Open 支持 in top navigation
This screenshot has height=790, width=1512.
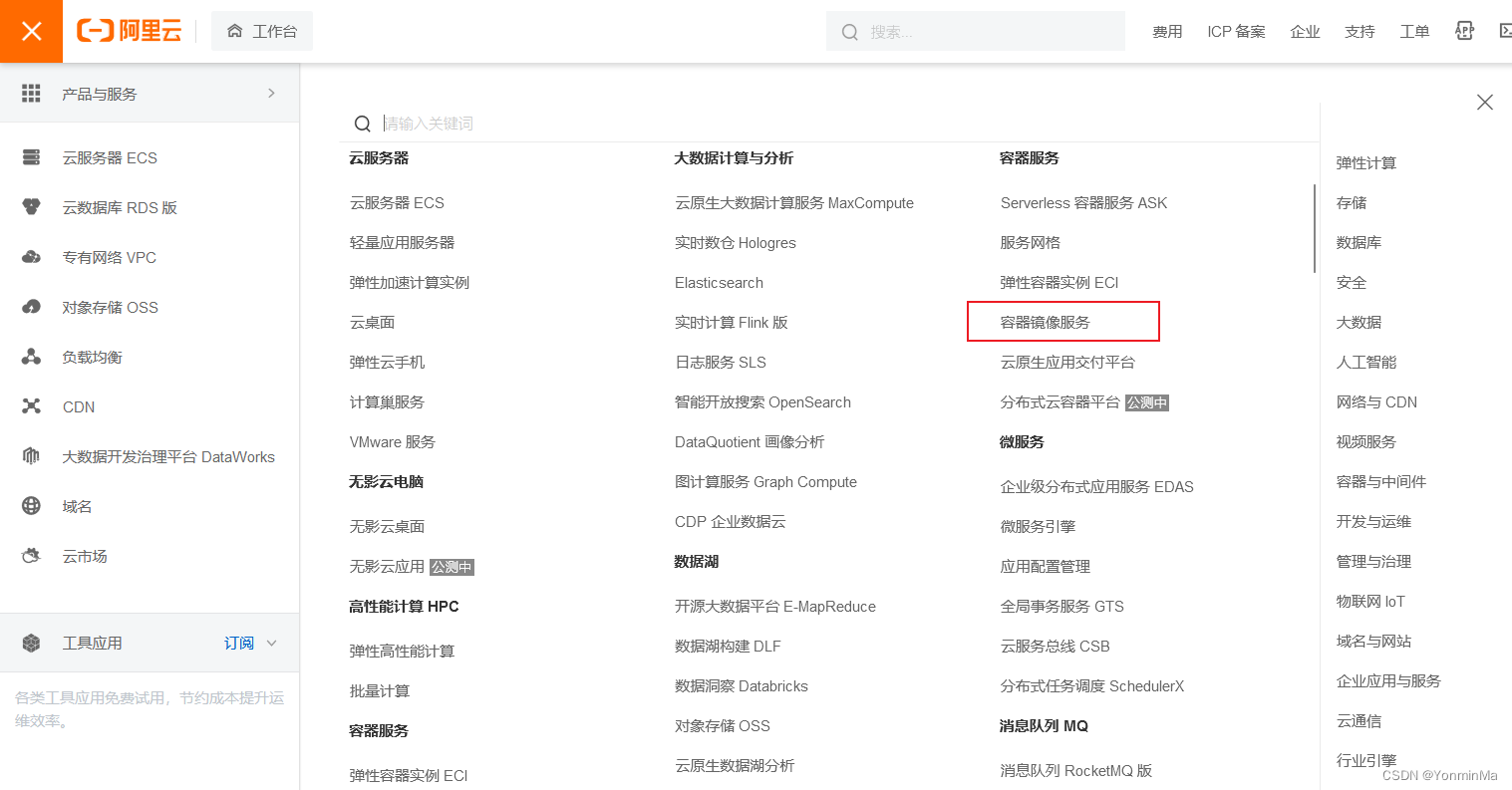tap(1360, 32)
